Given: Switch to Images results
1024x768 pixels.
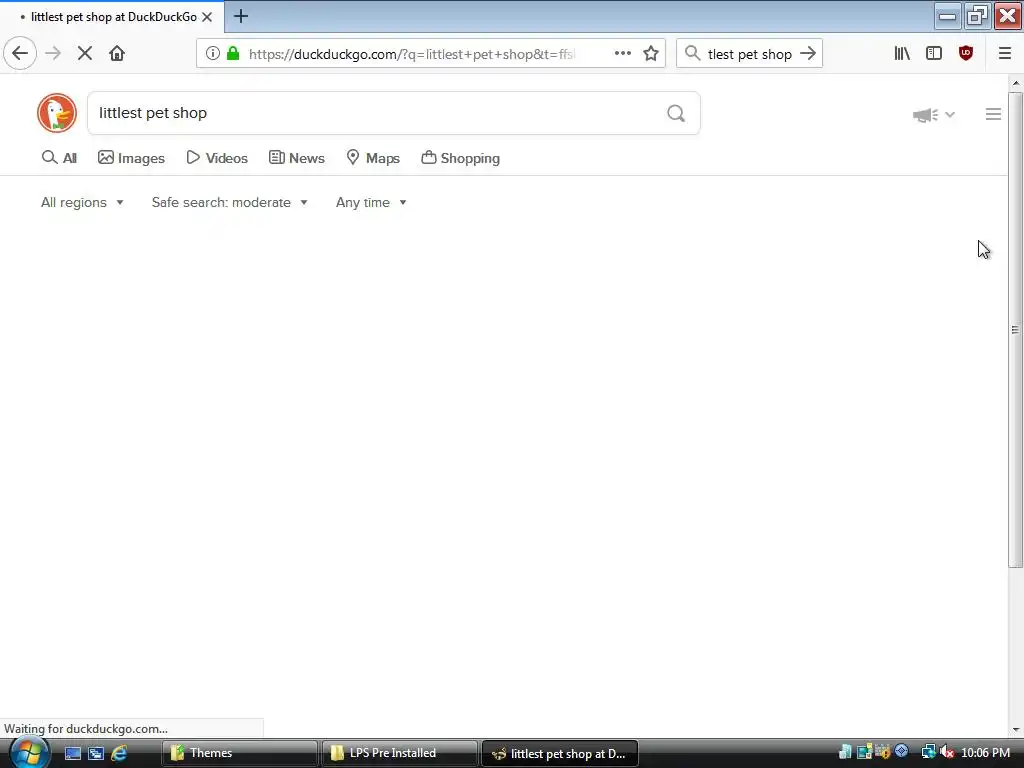Looking at the screenshot, I should tap(131, 158).
